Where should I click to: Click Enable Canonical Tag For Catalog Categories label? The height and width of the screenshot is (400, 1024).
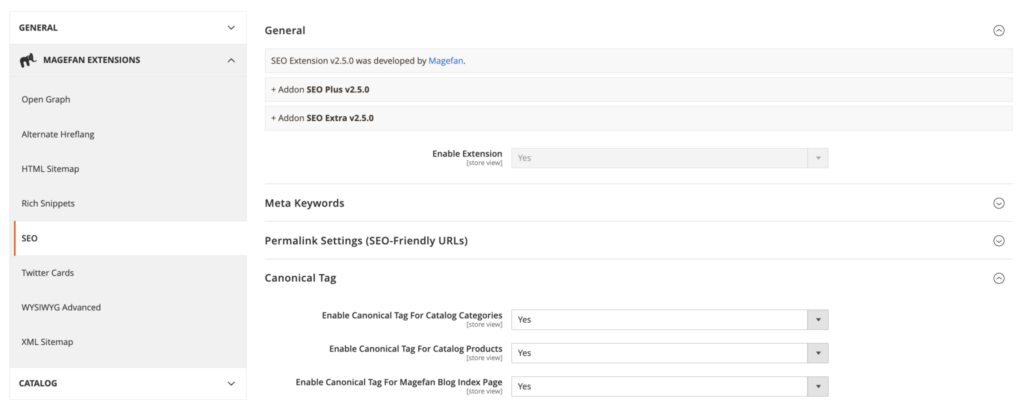click(x=412, y=316)
